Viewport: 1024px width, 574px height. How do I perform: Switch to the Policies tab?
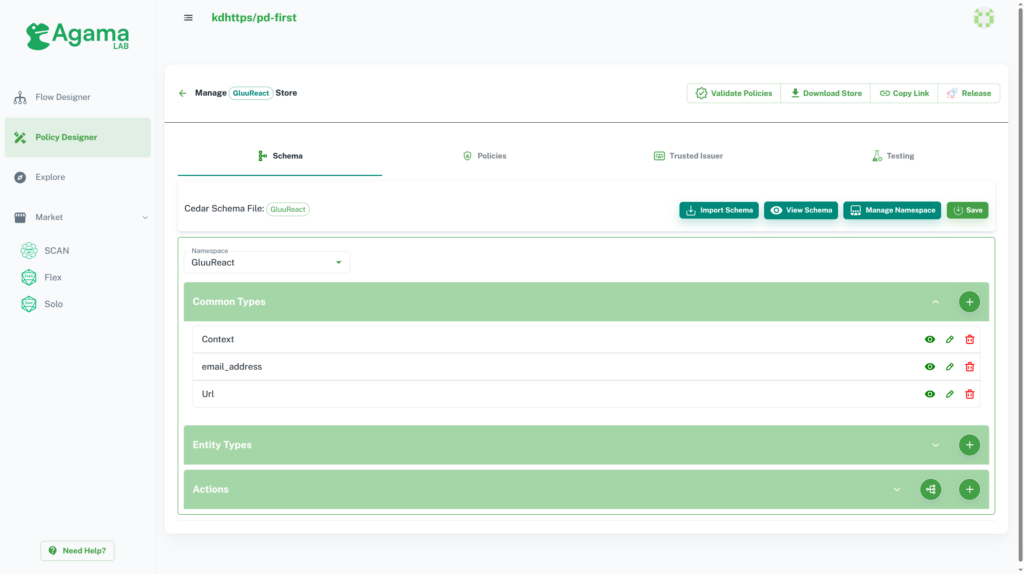coord(485,156)
